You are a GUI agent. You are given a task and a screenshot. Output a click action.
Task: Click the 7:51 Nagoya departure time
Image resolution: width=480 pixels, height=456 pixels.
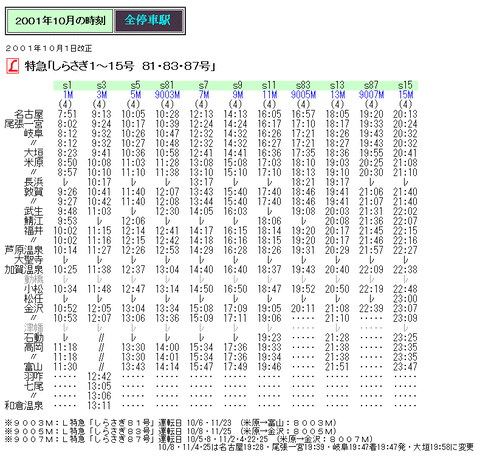(x=67, y=114)
